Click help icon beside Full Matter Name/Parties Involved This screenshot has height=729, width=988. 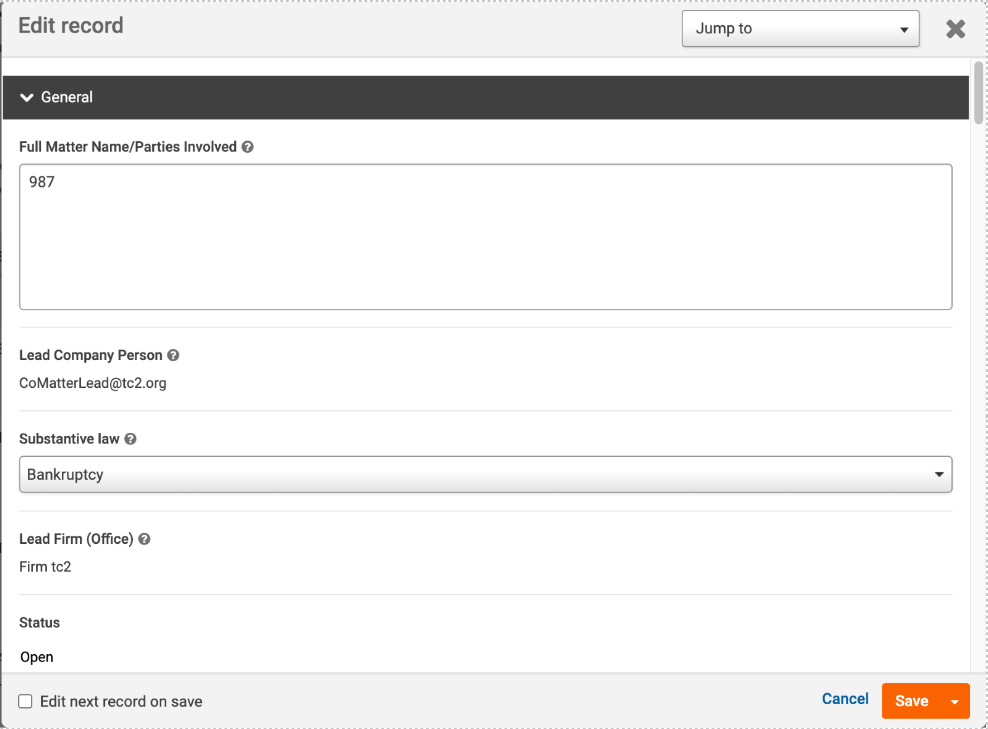tap(248, 147)
